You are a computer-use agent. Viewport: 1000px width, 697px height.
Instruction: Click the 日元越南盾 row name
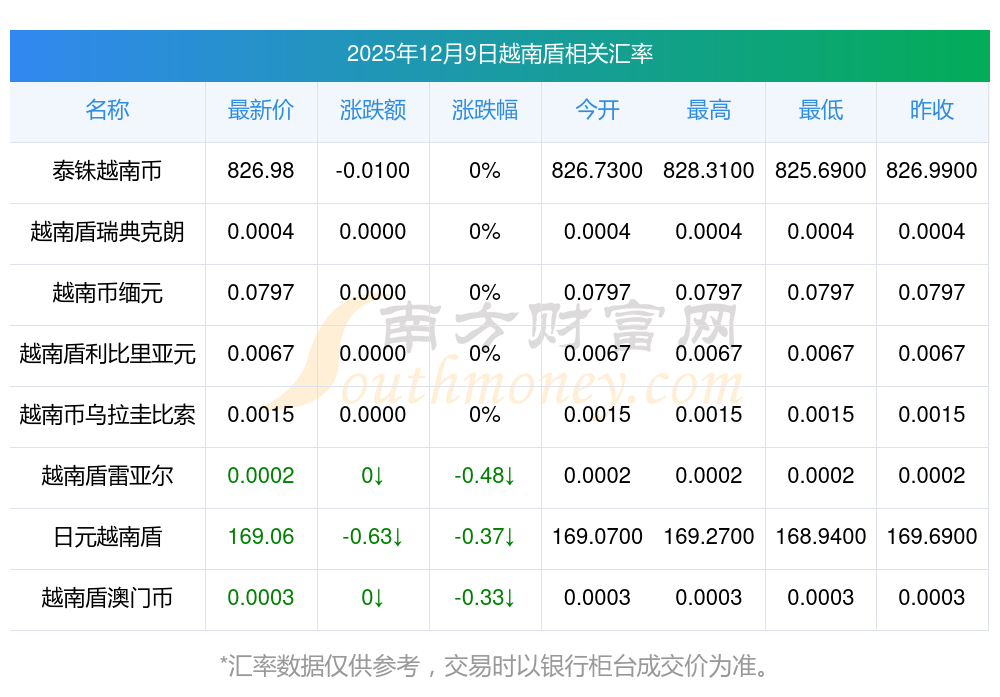pos(107,537)
